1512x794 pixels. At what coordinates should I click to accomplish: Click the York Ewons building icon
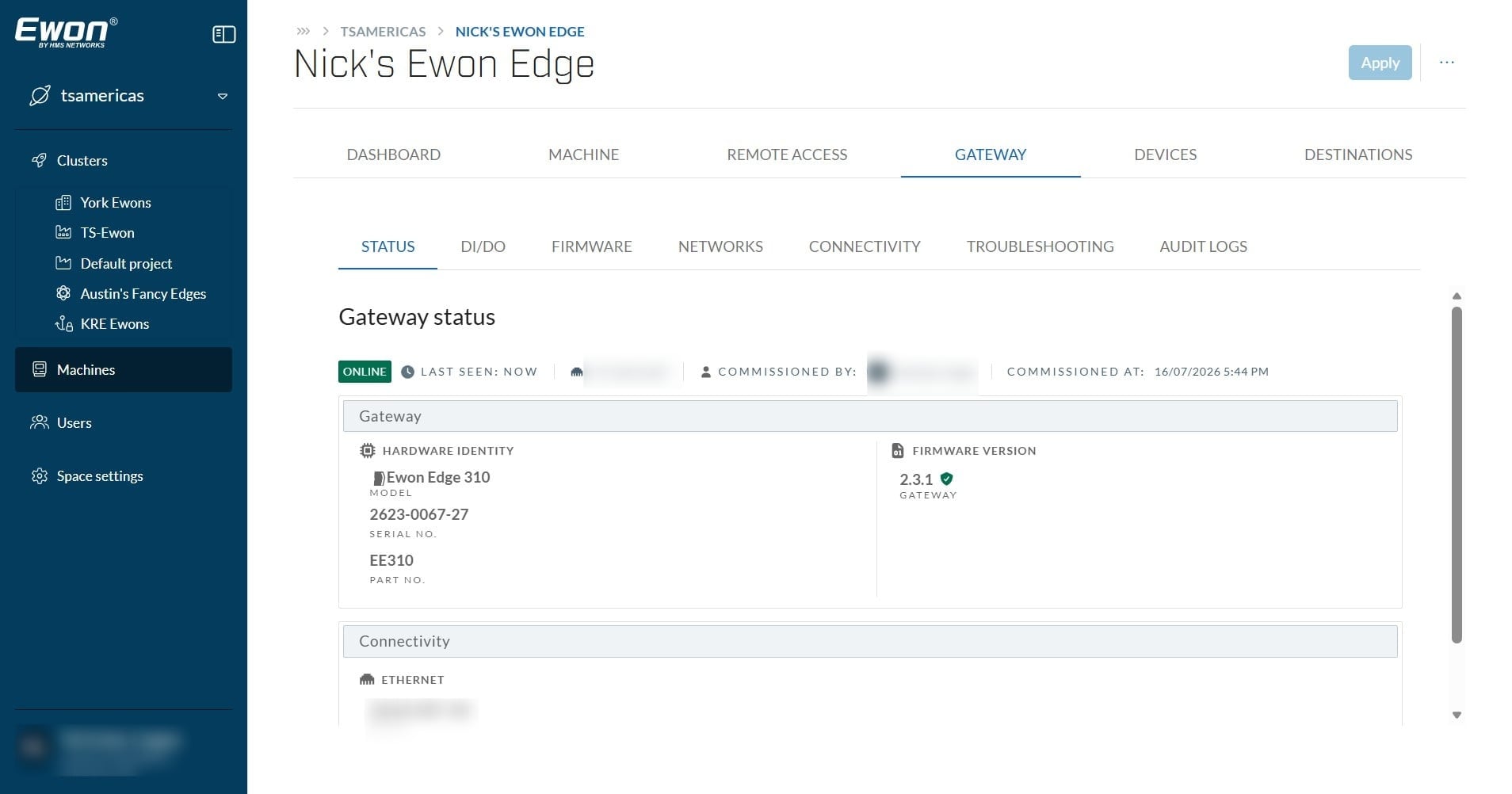coord(63,203)
